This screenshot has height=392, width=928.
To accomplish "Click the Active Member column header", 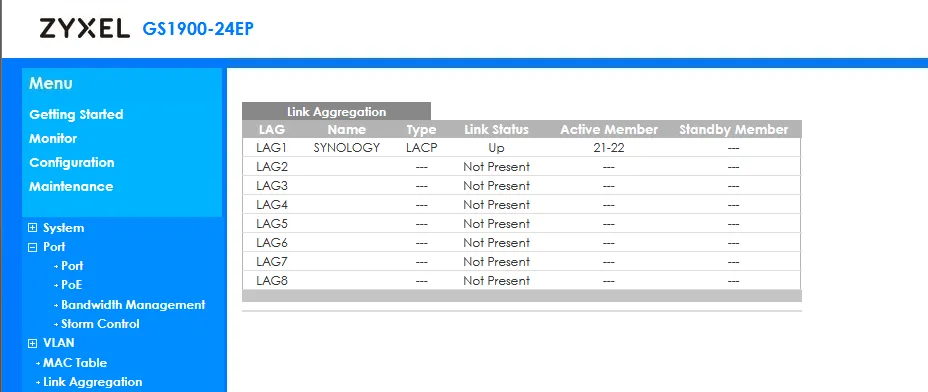I will pyautogui.click(x=609, y=129).
